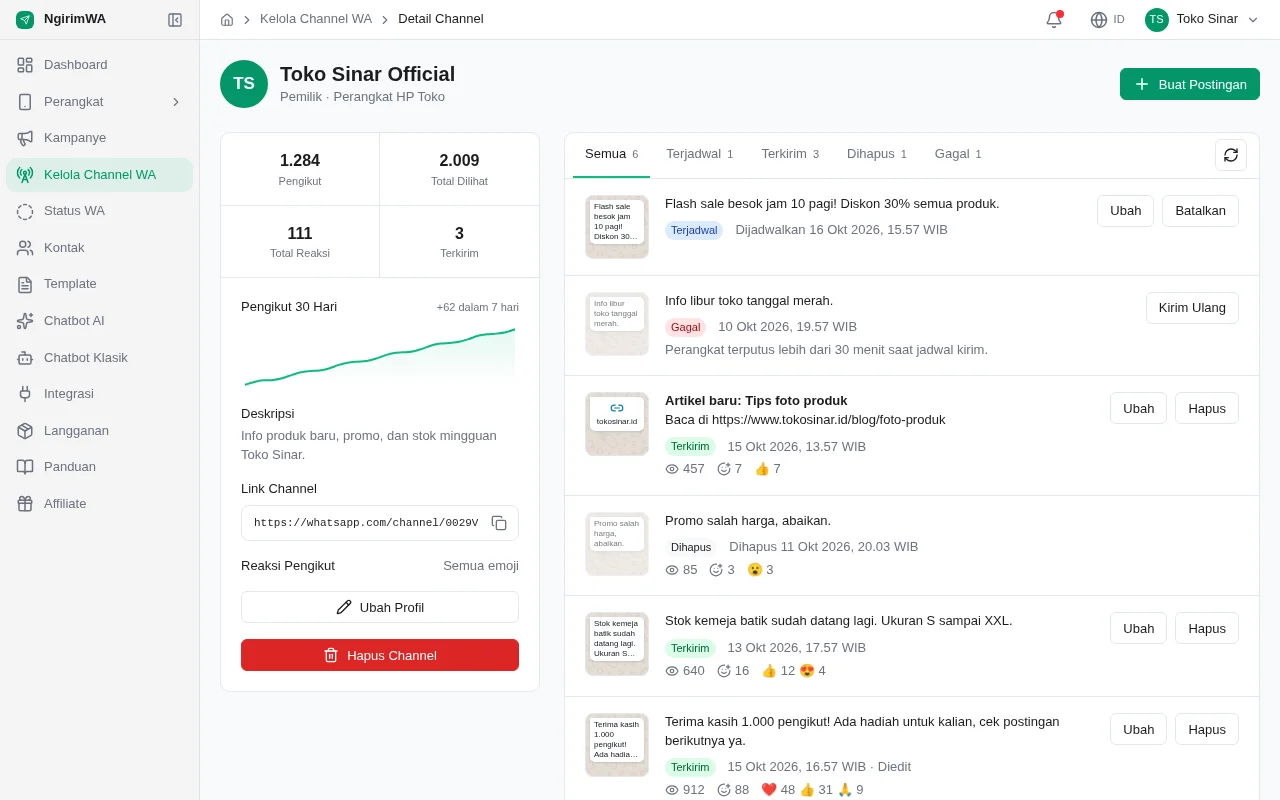Open tokosinar.id link preview thumbnail

tap(617, 424)
